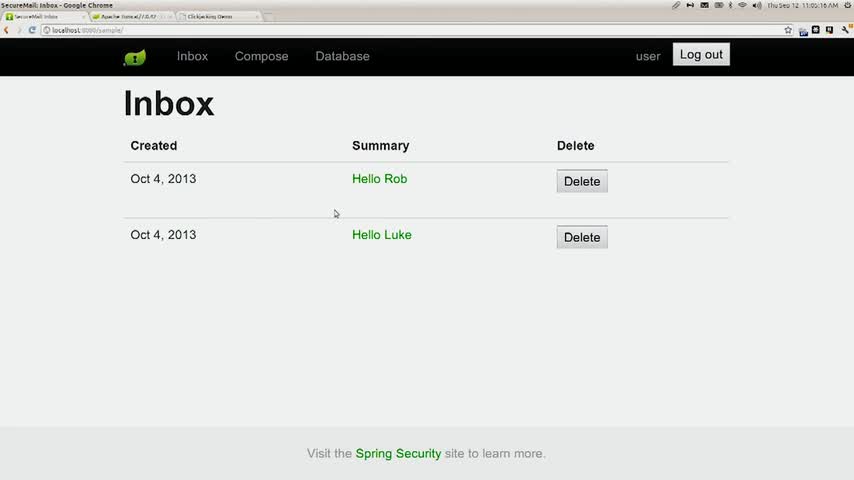Click the SecureMail leaf logo
This screenshot has height=480, width=854.
tap(134, 57)
